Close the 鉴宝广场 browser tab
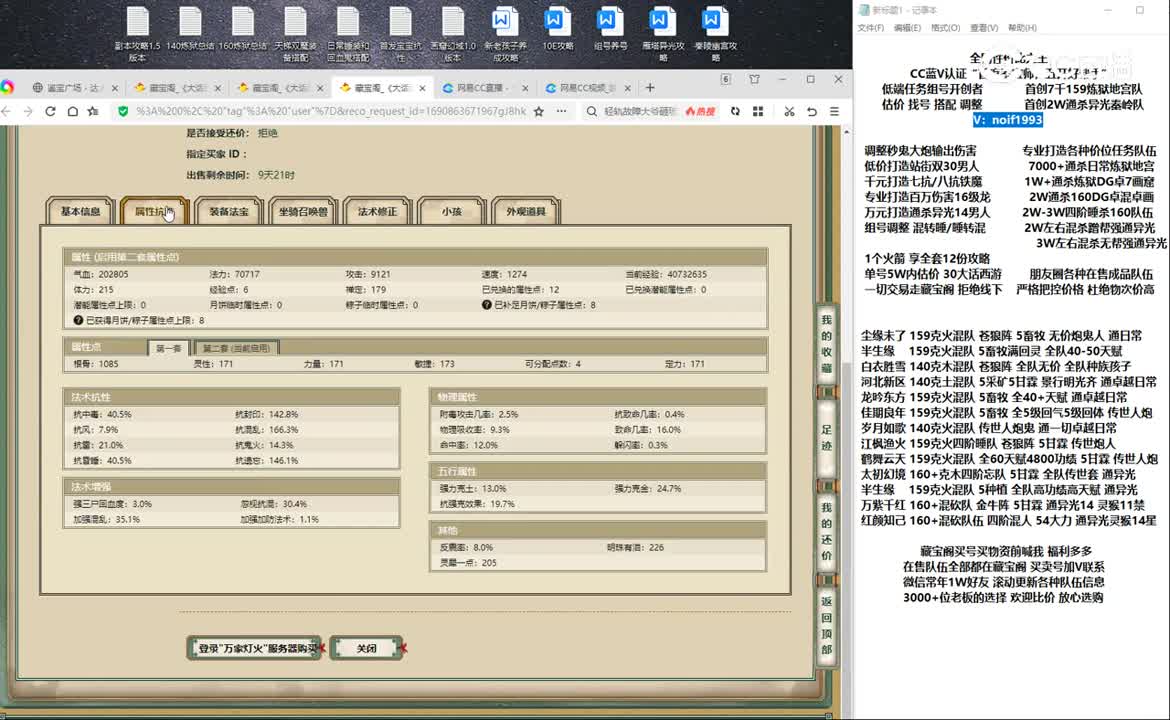 pyautogui.click(x=115, y=87)
